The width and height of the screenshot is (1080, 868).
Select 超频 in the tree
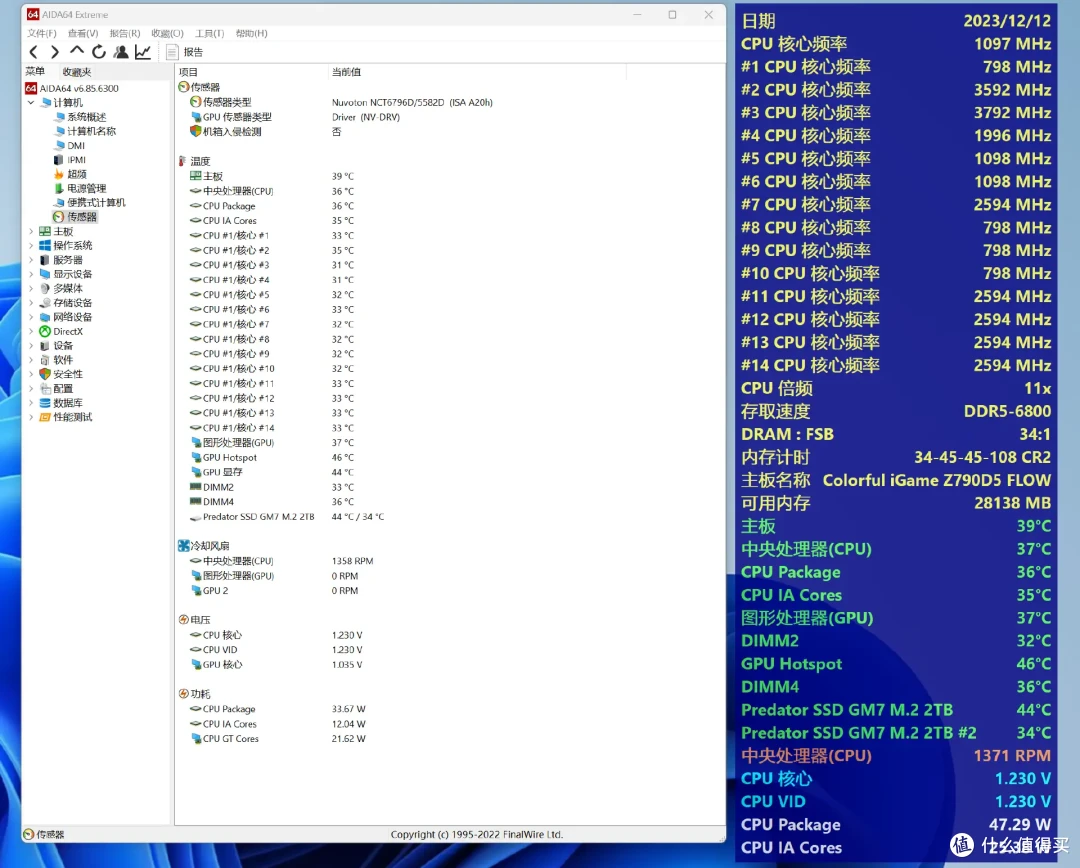point(70,174)
